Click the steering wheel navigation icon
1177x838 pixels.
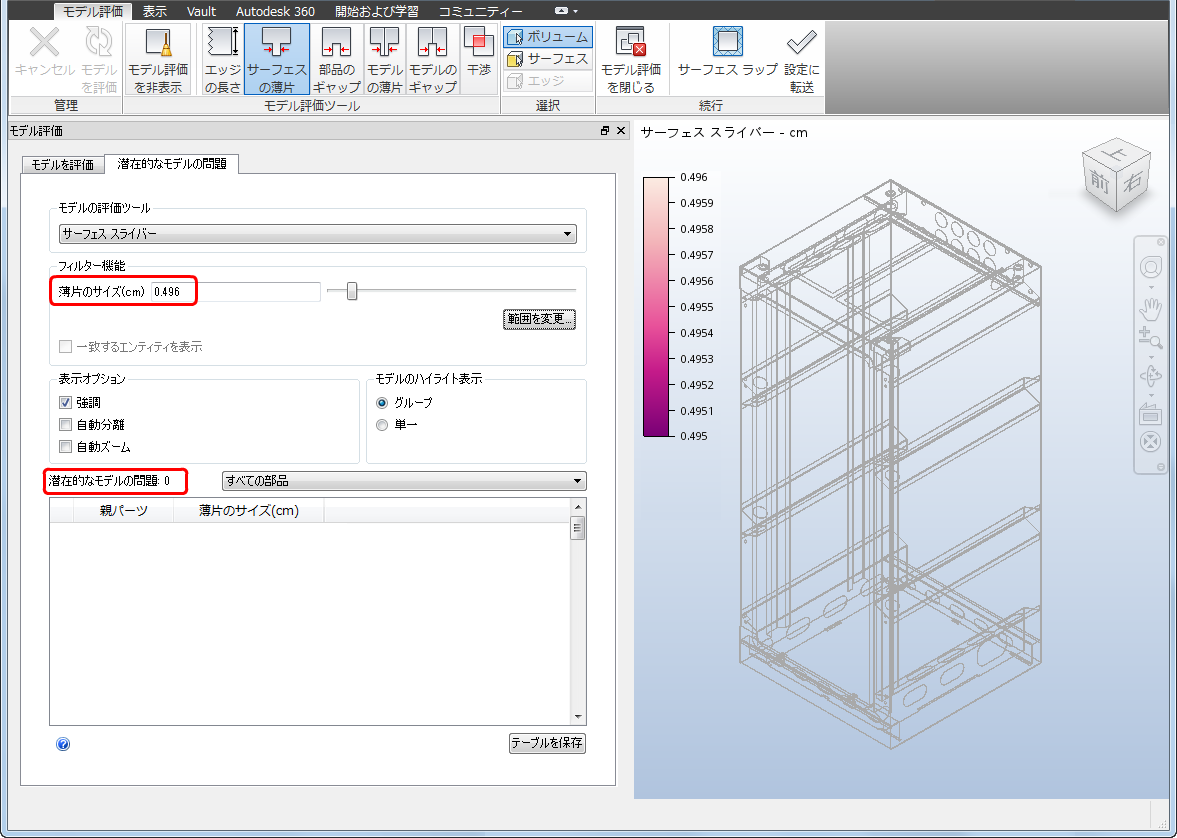click(1151, 267)
